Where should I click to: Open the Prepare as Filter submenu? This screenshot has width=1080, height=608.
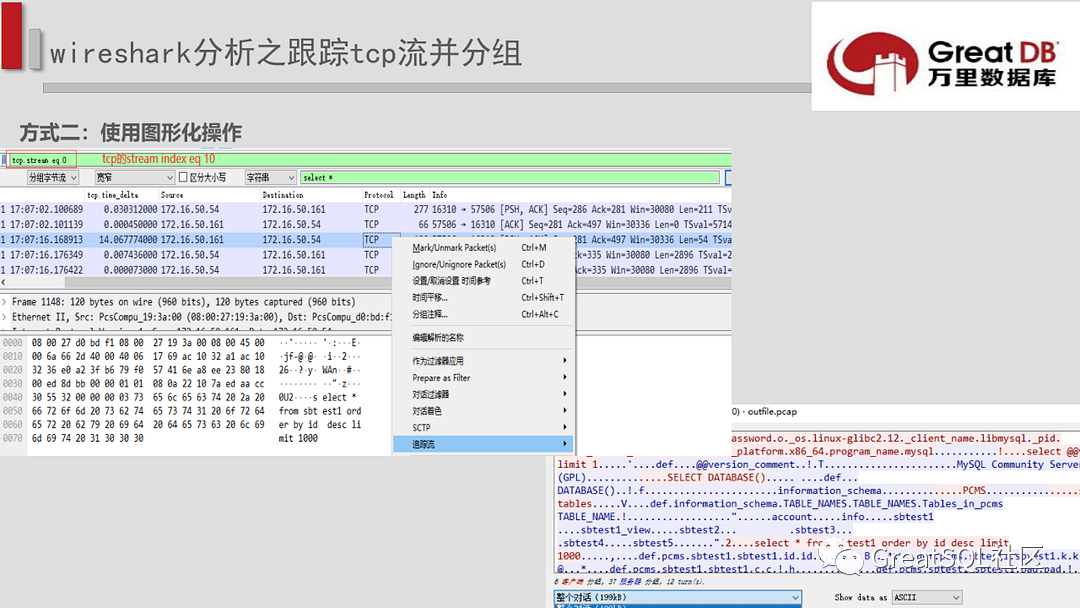(x=483, y=377)
